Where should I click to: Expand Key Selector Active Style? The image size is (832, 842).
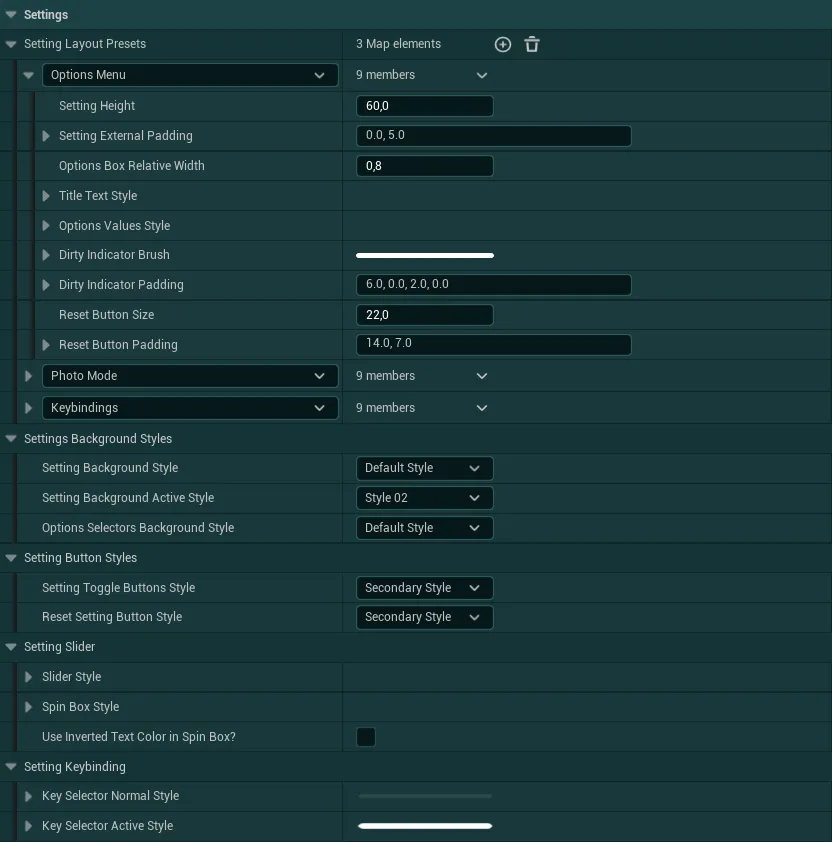(x=28, y=826)
